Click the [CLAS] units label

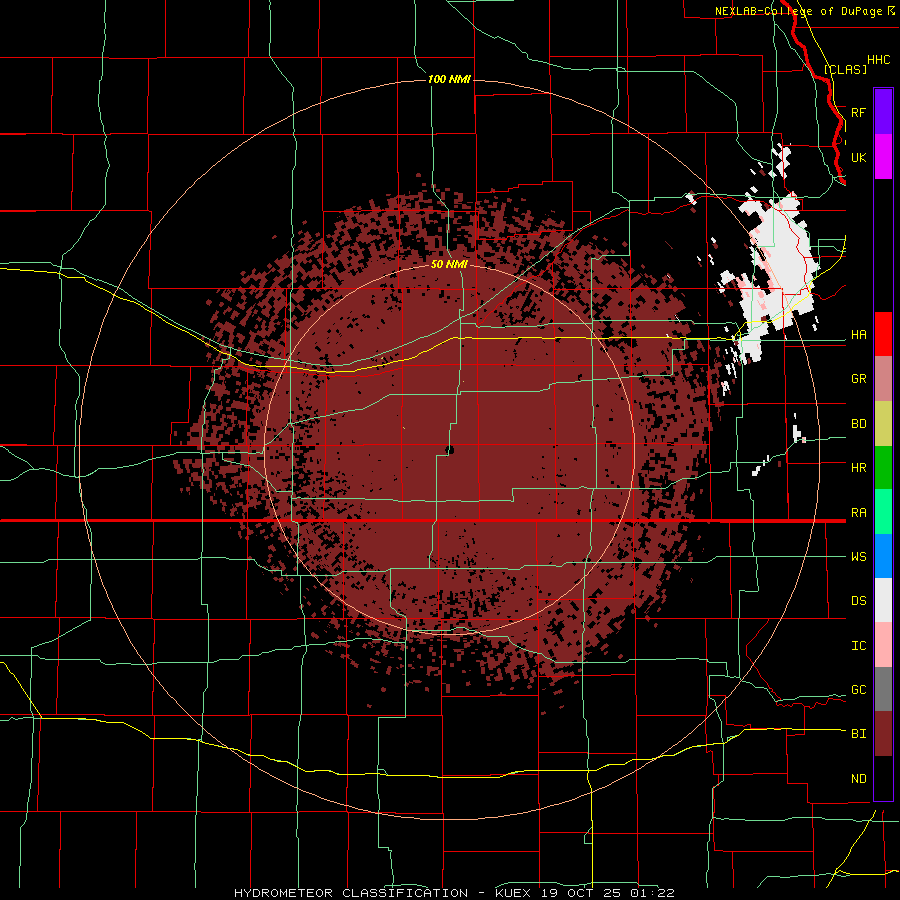845,69
